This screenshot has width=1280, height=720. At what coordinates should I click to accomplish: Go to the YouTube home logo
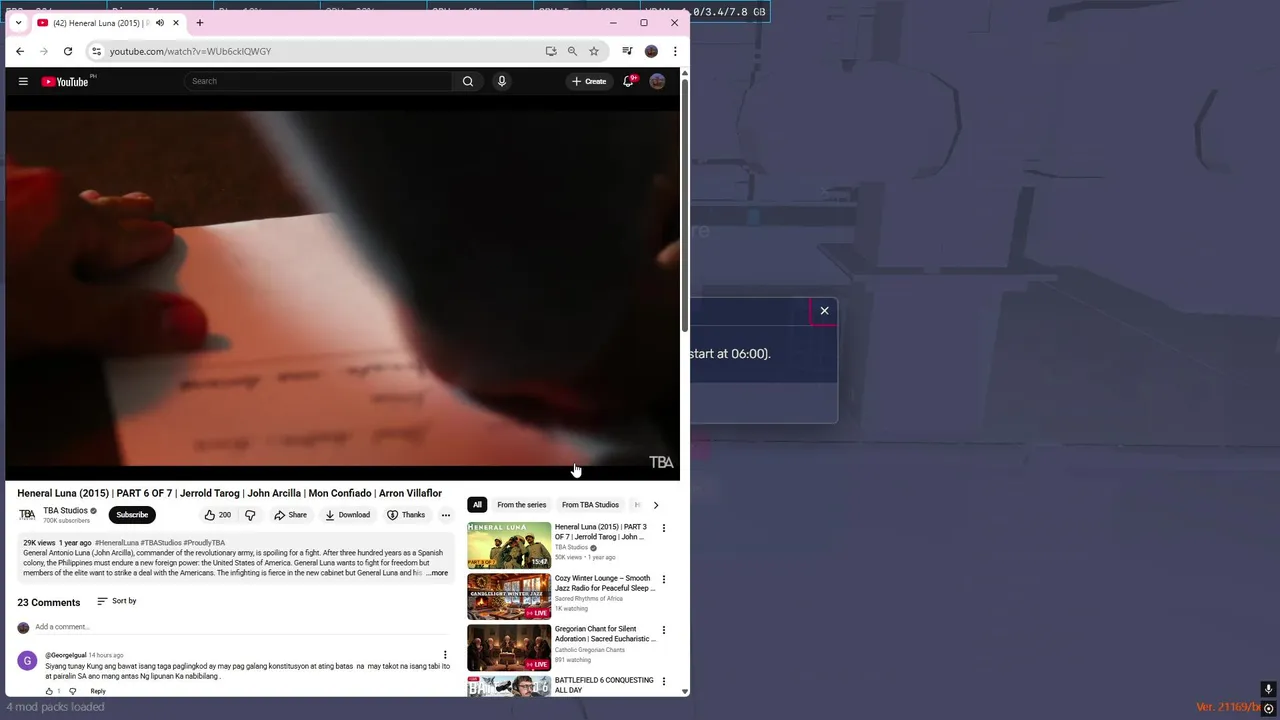pos(66,81)
